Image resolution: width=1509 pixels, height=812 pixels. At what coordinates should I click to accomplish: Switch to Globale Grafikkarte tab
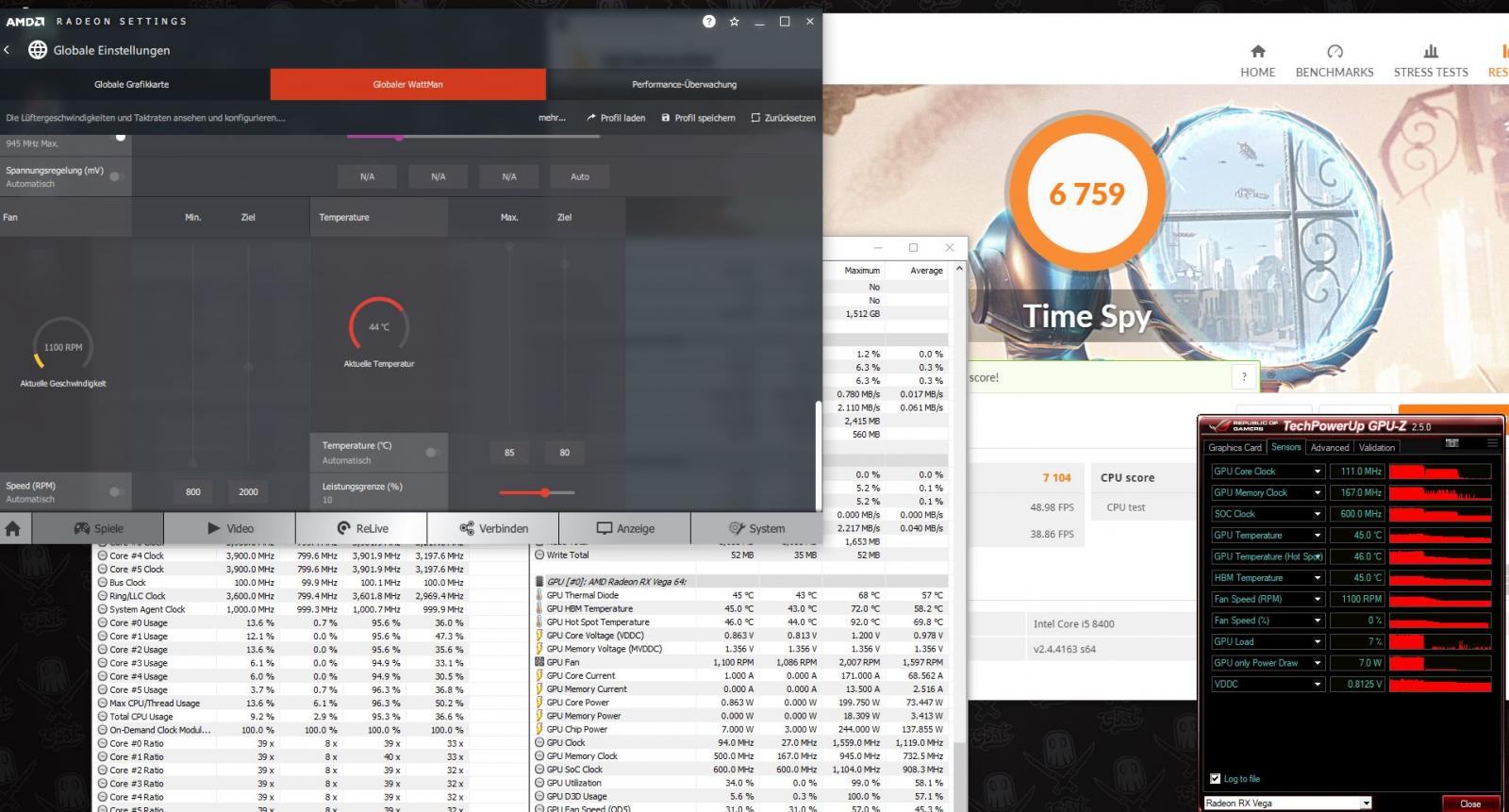tap(132, 84)
